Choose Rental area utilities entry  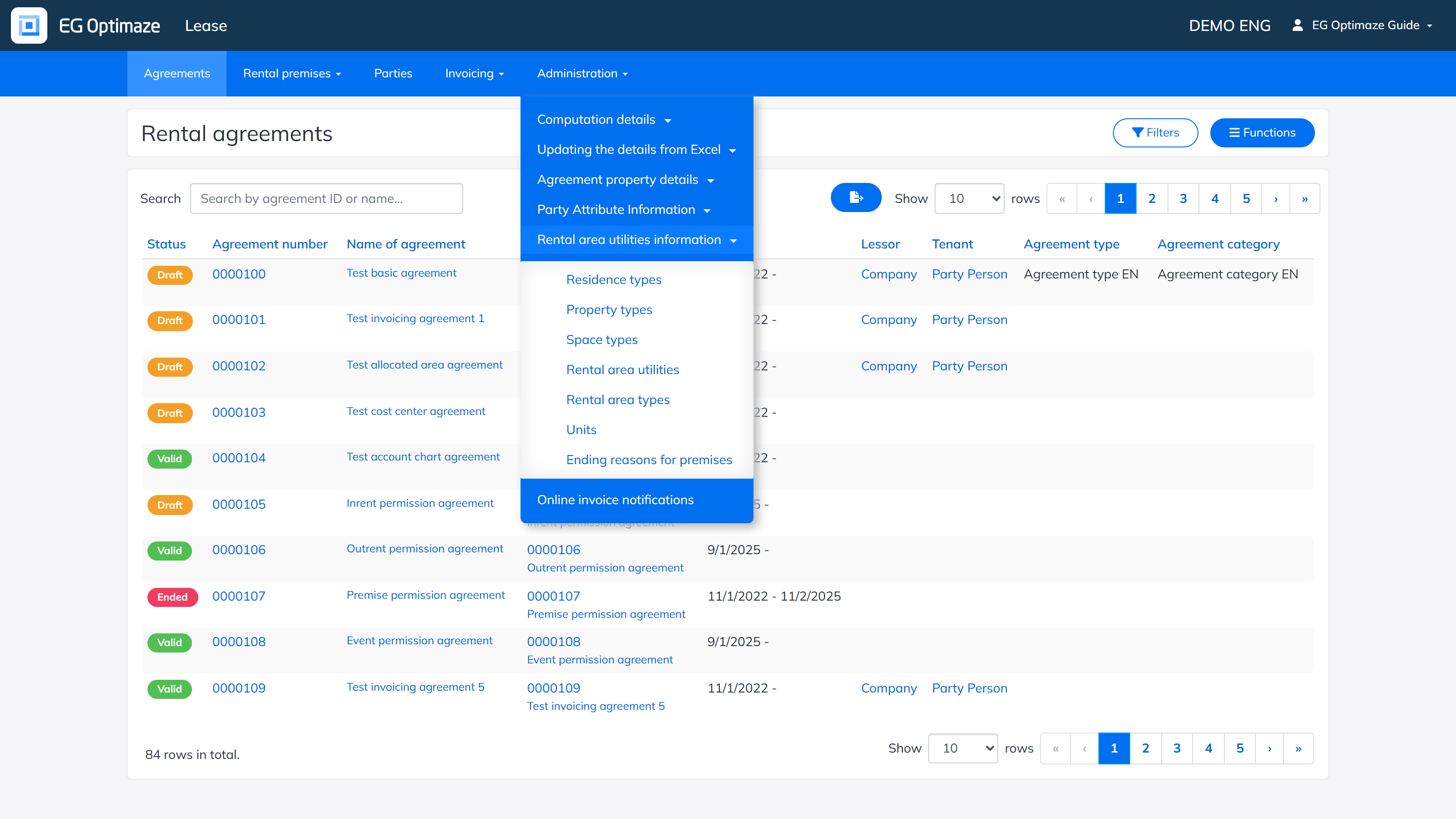coord(623,369)
